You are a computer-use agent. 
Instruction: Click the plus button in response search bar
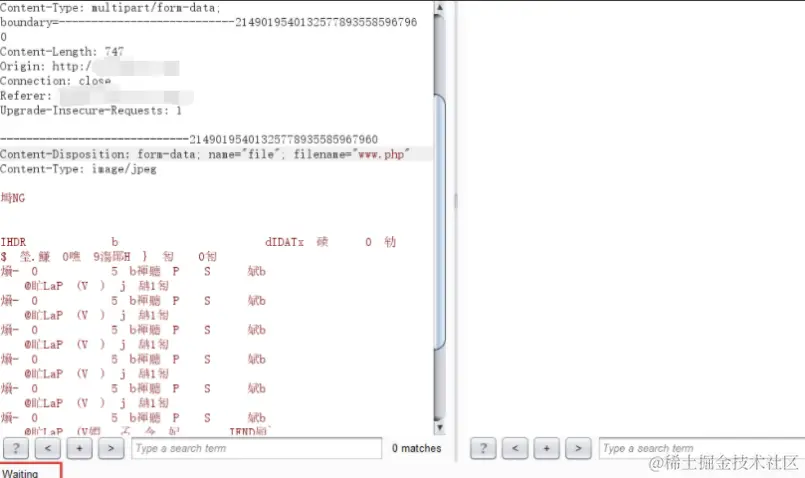click(x=547, y=448)
